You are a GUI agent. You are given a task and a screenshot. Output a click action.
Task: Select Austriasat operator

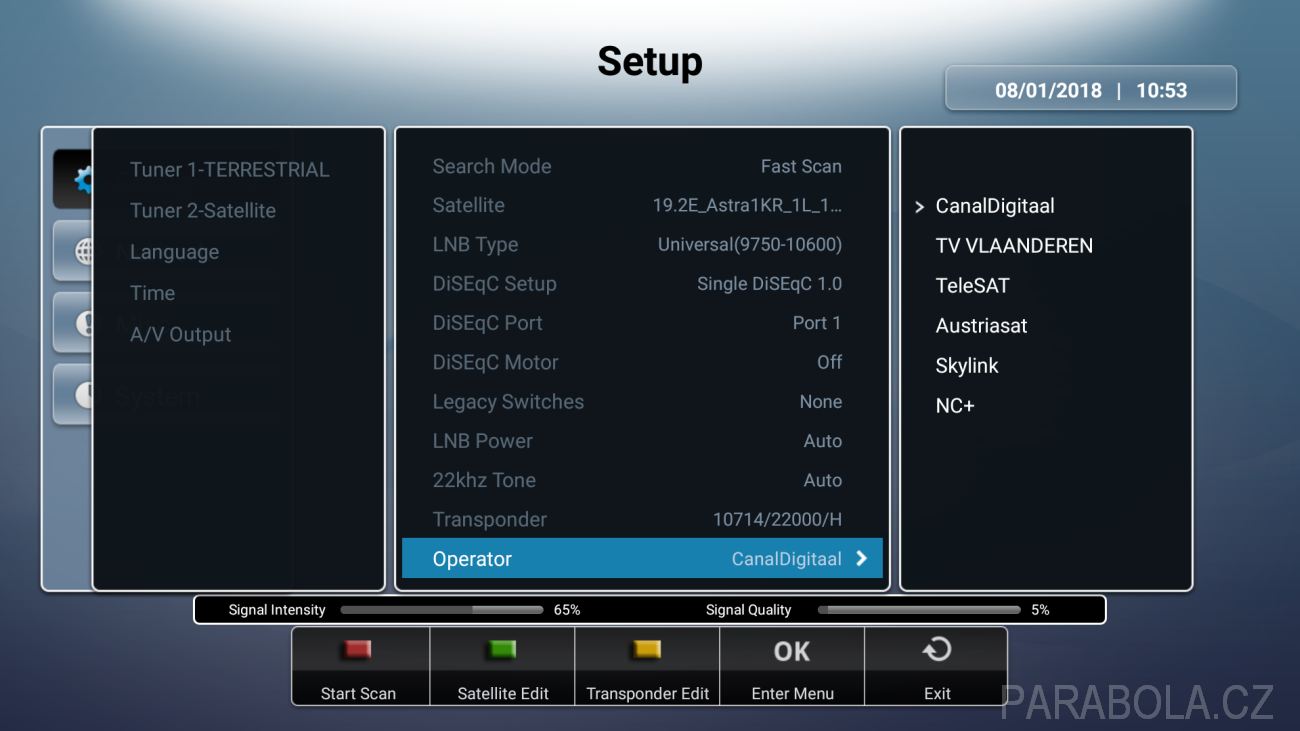pyautogui.click(x=981, y=326)
